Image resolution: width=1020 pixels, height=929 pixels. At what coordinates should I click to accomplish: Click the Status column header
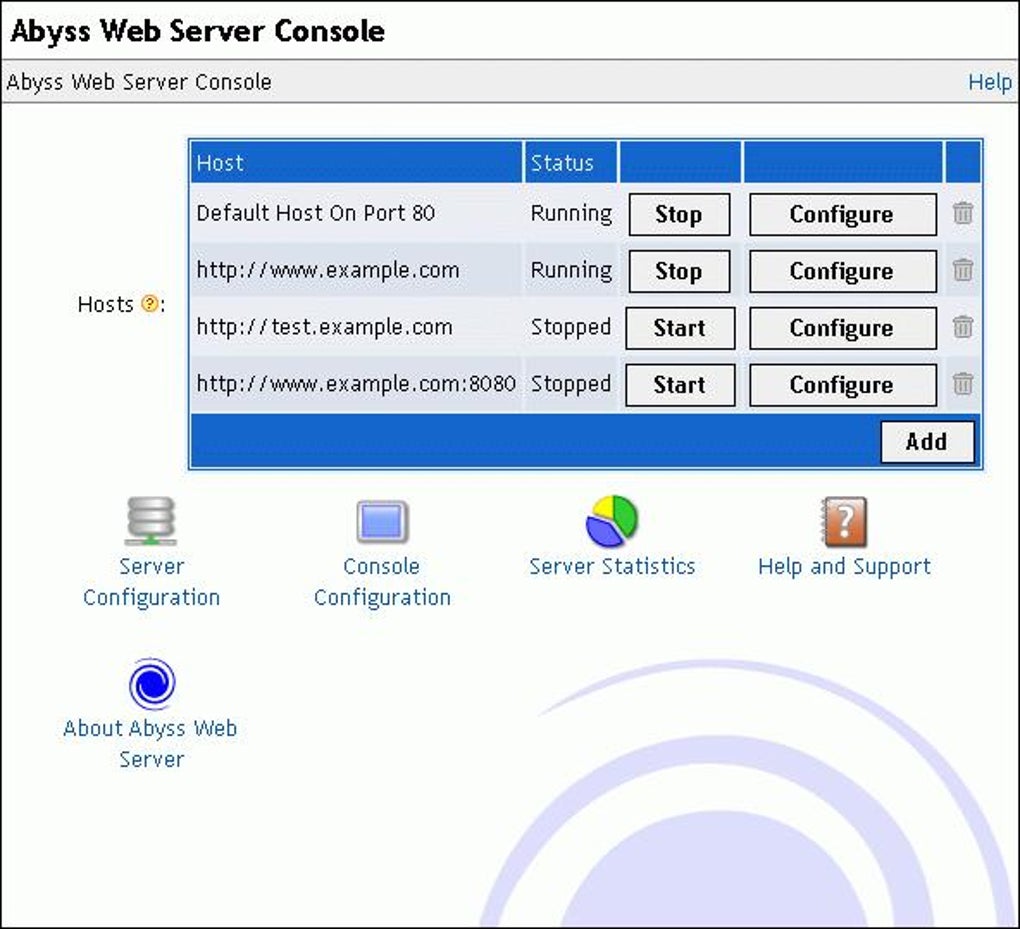(x=571, y=163)
